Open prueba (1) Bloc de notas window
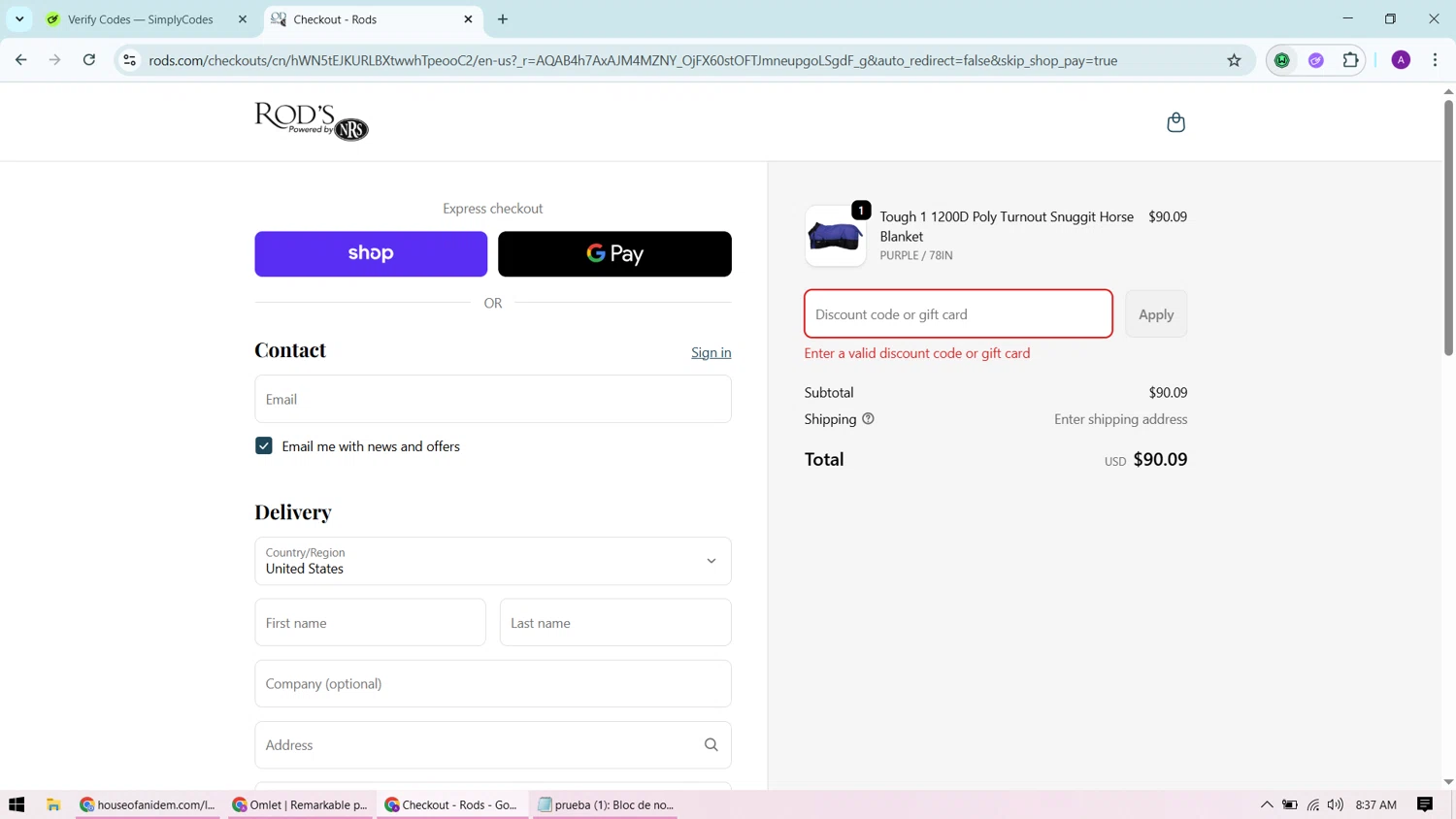 click(605, 804)
